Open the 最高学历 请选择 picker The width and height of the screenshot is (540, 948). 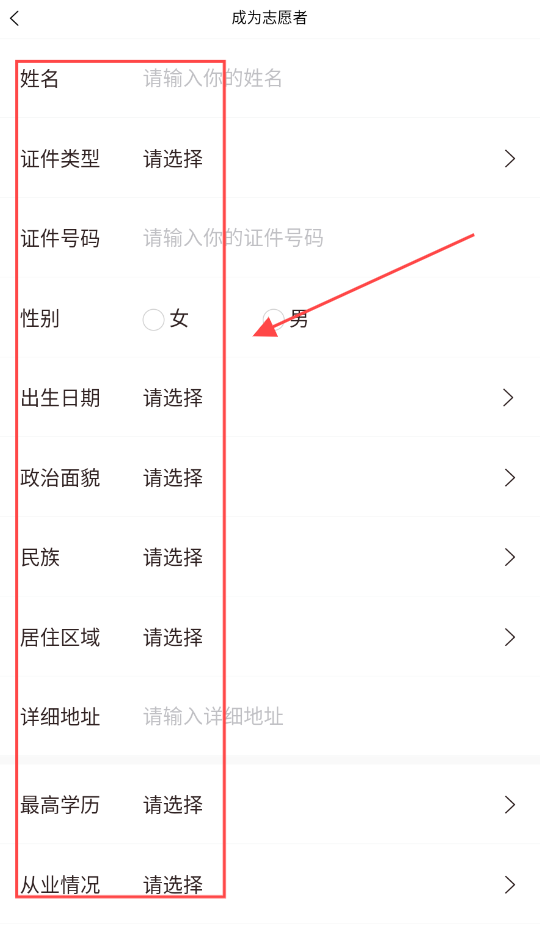pyautogui.click(x=173, y=805)
